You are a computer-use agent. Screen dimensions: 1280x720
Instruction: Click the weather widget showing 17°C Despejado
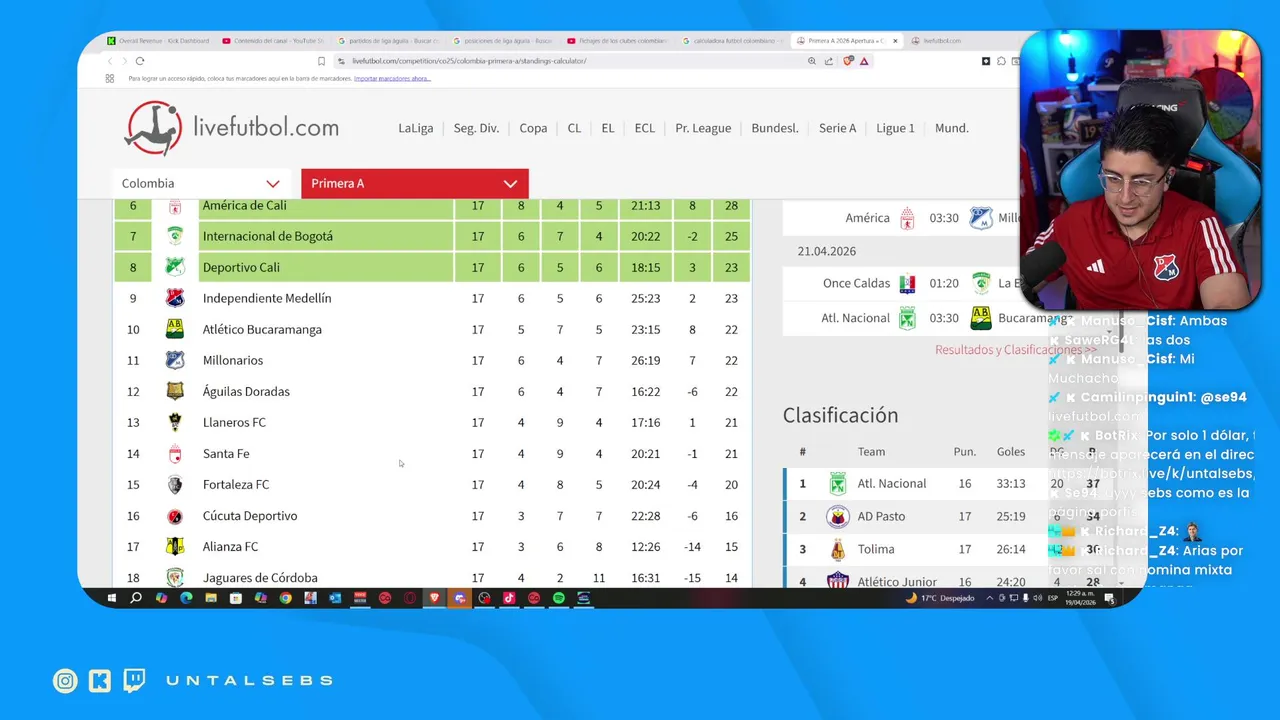(940, 598)
